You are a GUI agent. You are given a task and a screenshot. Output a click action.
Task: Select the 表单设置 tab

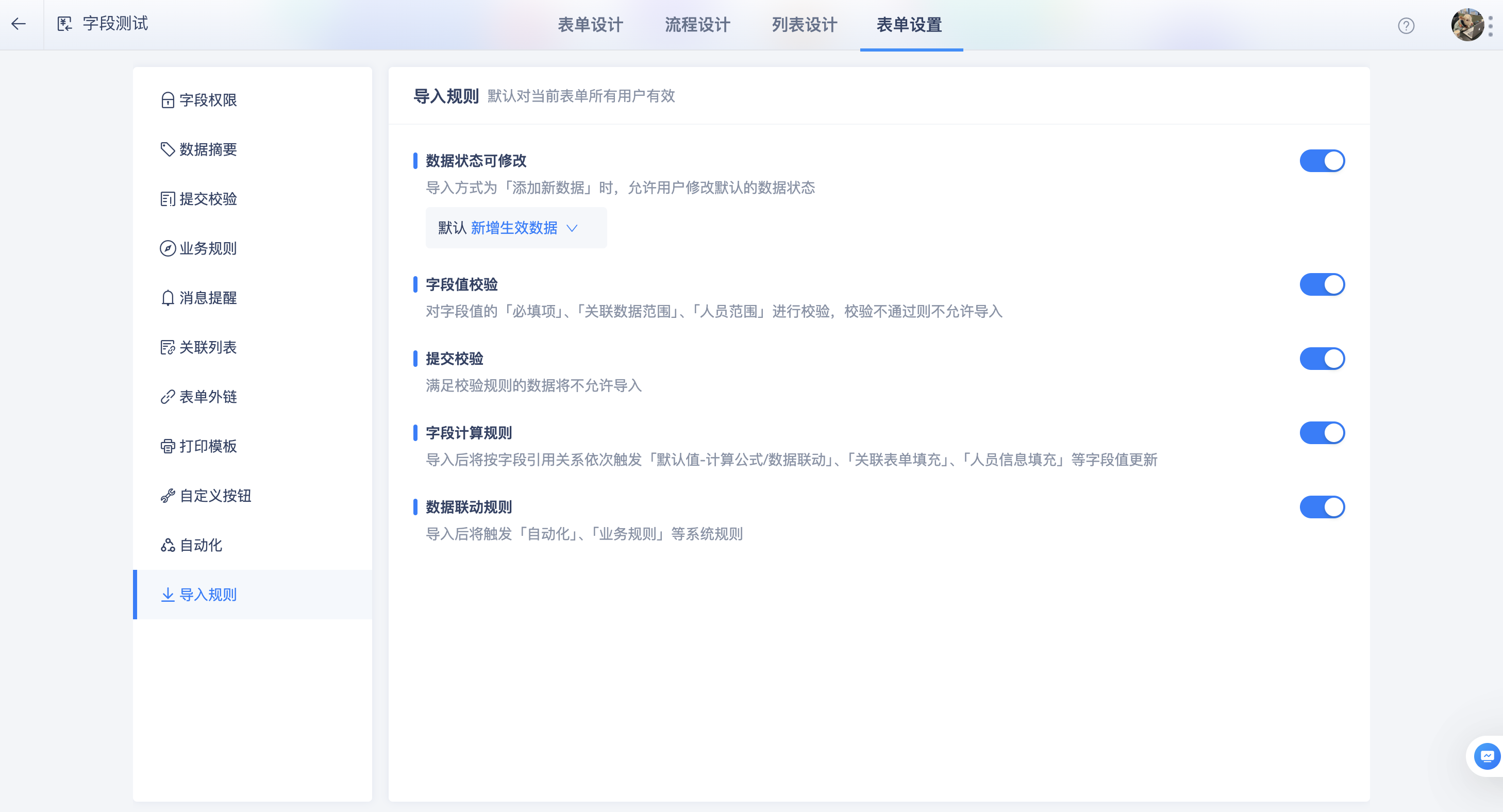910,25
